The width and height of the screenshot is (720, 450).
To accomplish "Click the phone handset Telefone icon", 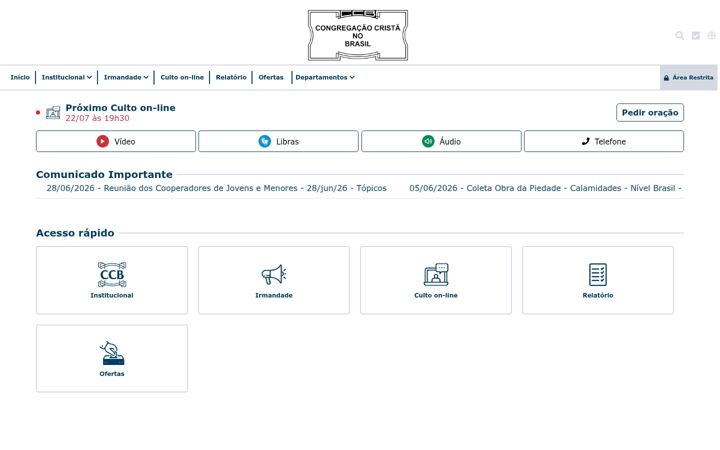I will pos(585,141).
